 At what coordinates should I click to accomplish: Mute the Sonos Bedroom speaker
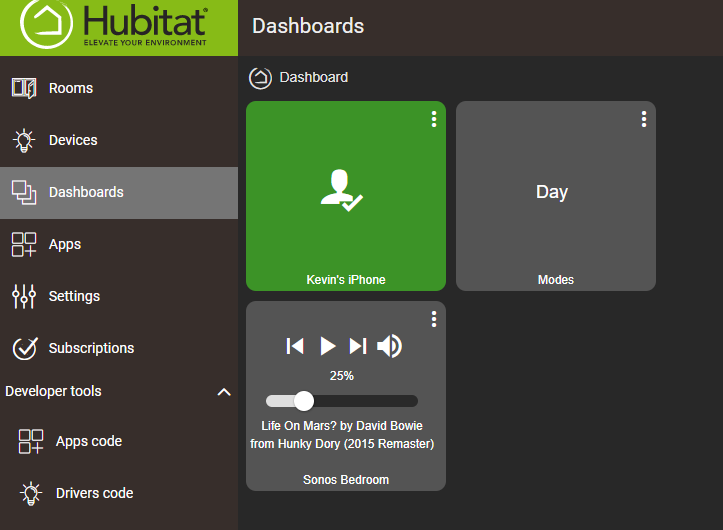coord(390,346)
